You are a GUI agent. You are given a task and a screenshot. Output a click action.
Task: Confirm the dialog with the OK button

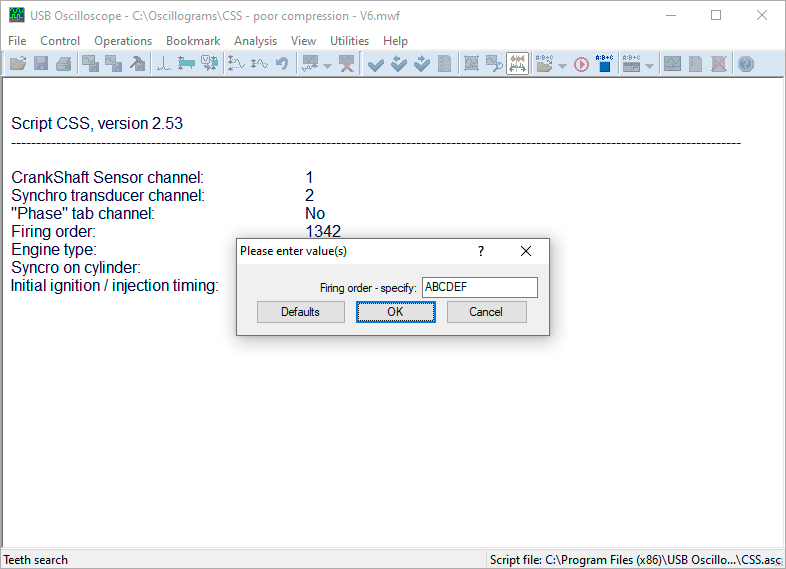coord(396,312)
